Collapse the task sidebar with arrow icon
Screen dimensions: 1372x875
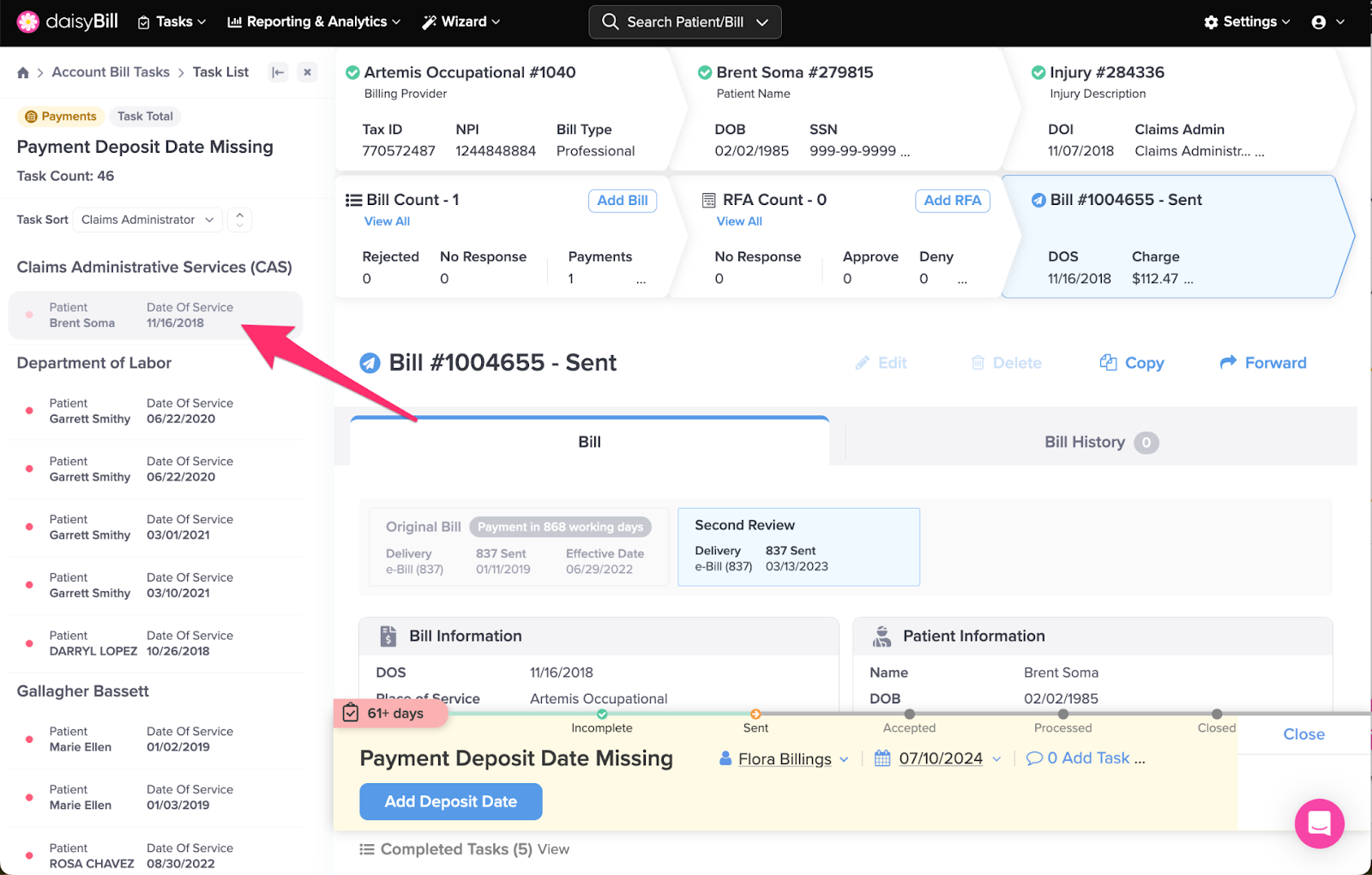point(278,73)
